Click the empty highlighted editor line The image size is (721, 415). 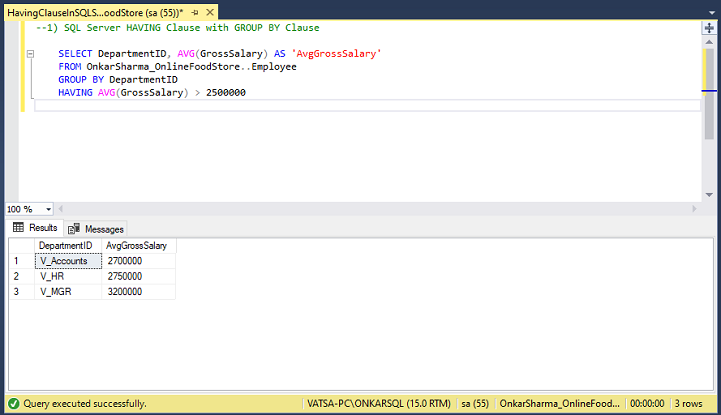[367, 106]
